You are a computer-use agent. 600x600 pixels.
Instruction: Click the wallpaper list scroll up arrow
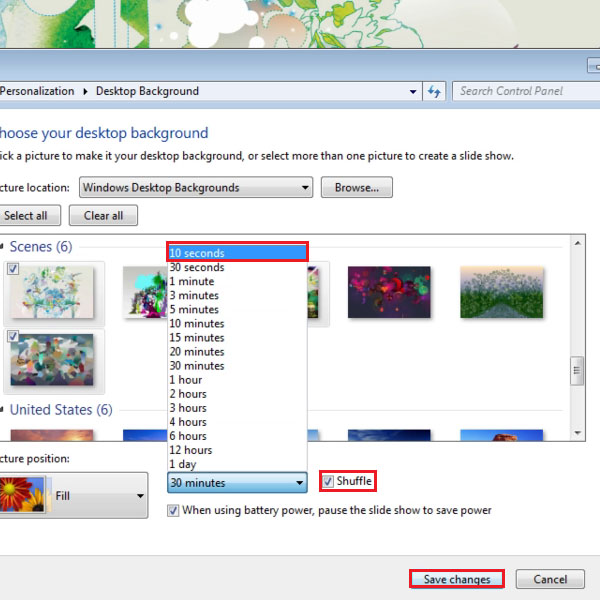pyautogui.click(x=577, y=243)
